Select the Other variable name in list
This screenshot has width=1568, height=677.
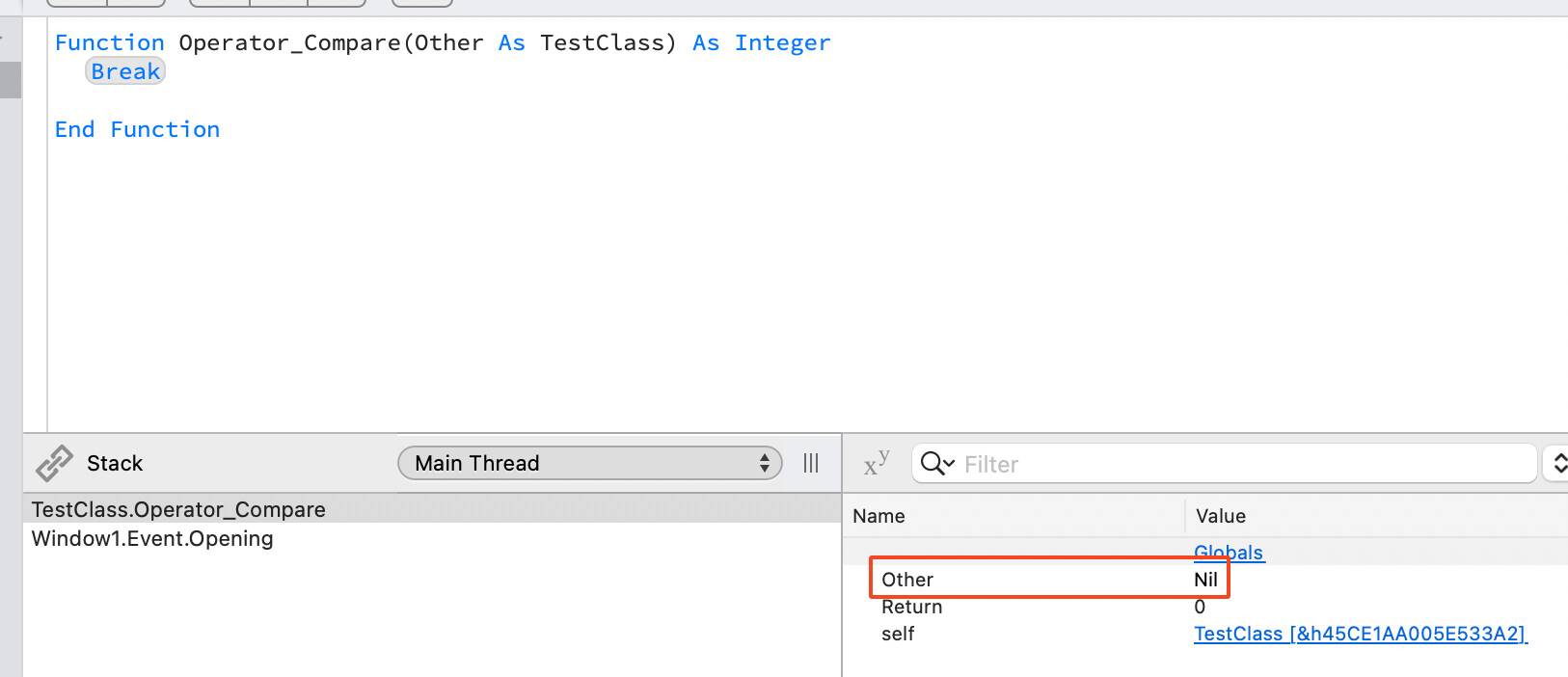tap(907, 580)
